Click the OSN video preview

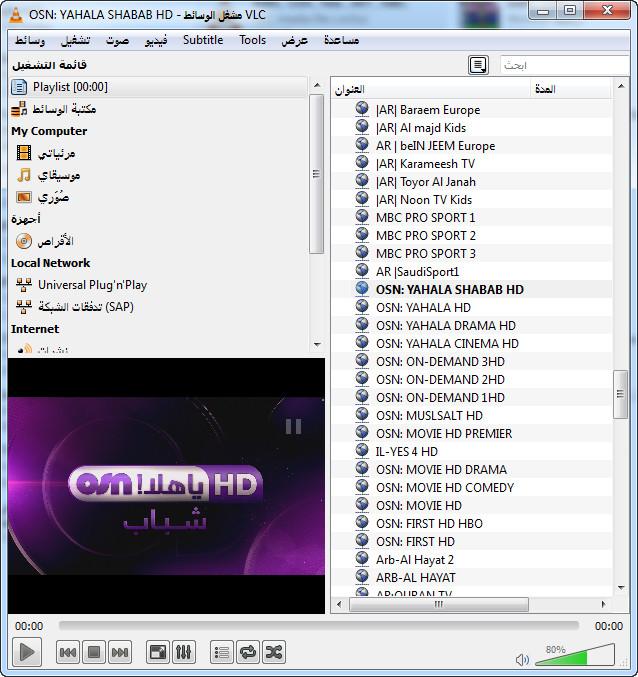tap(166, 485)
